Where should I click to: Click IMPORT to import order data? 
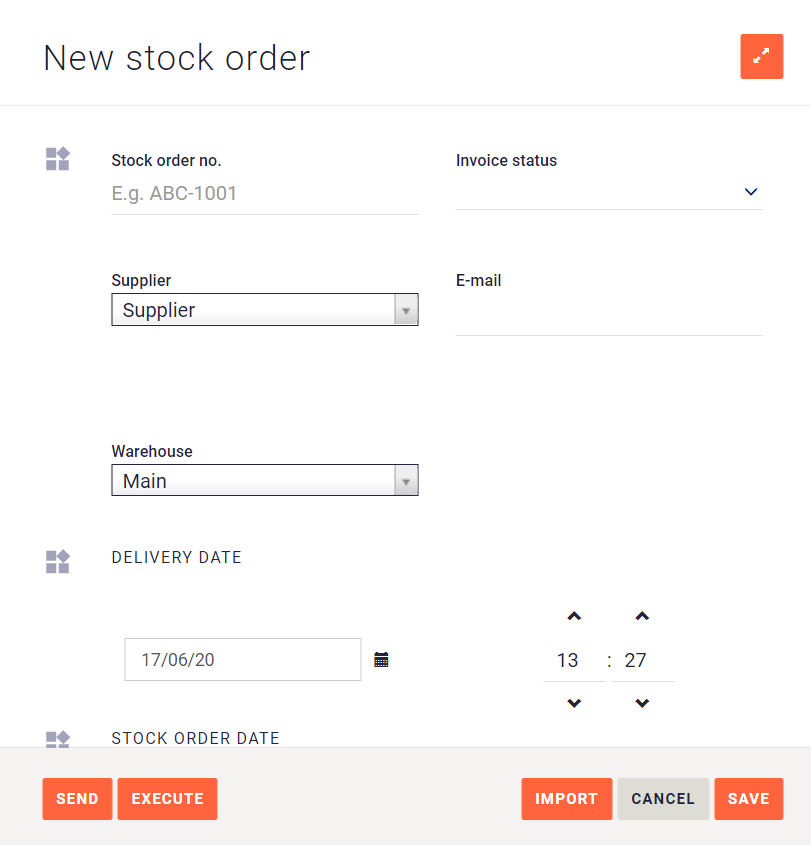point(566,798)
